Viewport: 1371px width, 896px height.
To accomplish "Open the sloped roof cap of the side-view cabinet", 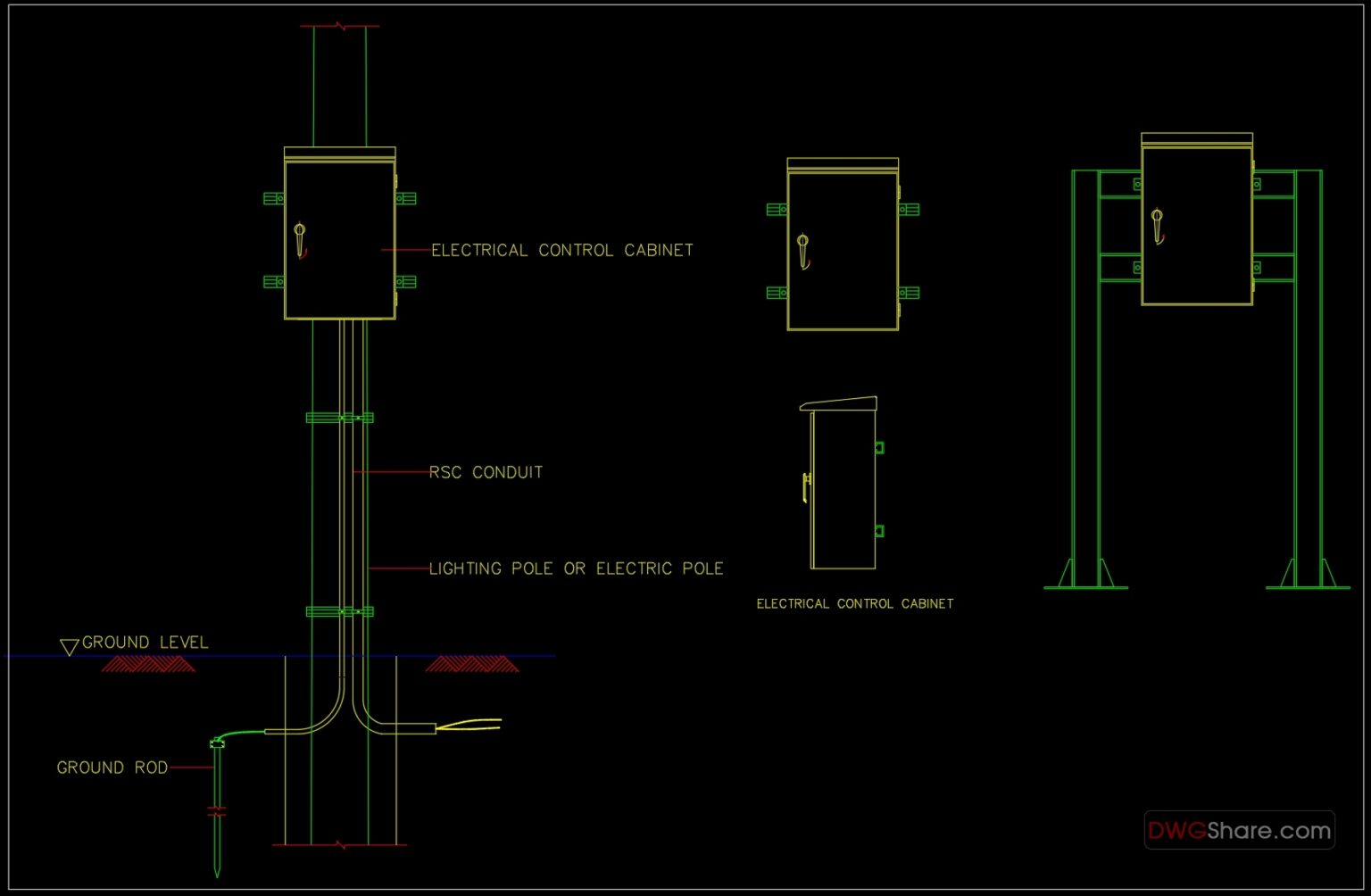I will click(839, 402).
